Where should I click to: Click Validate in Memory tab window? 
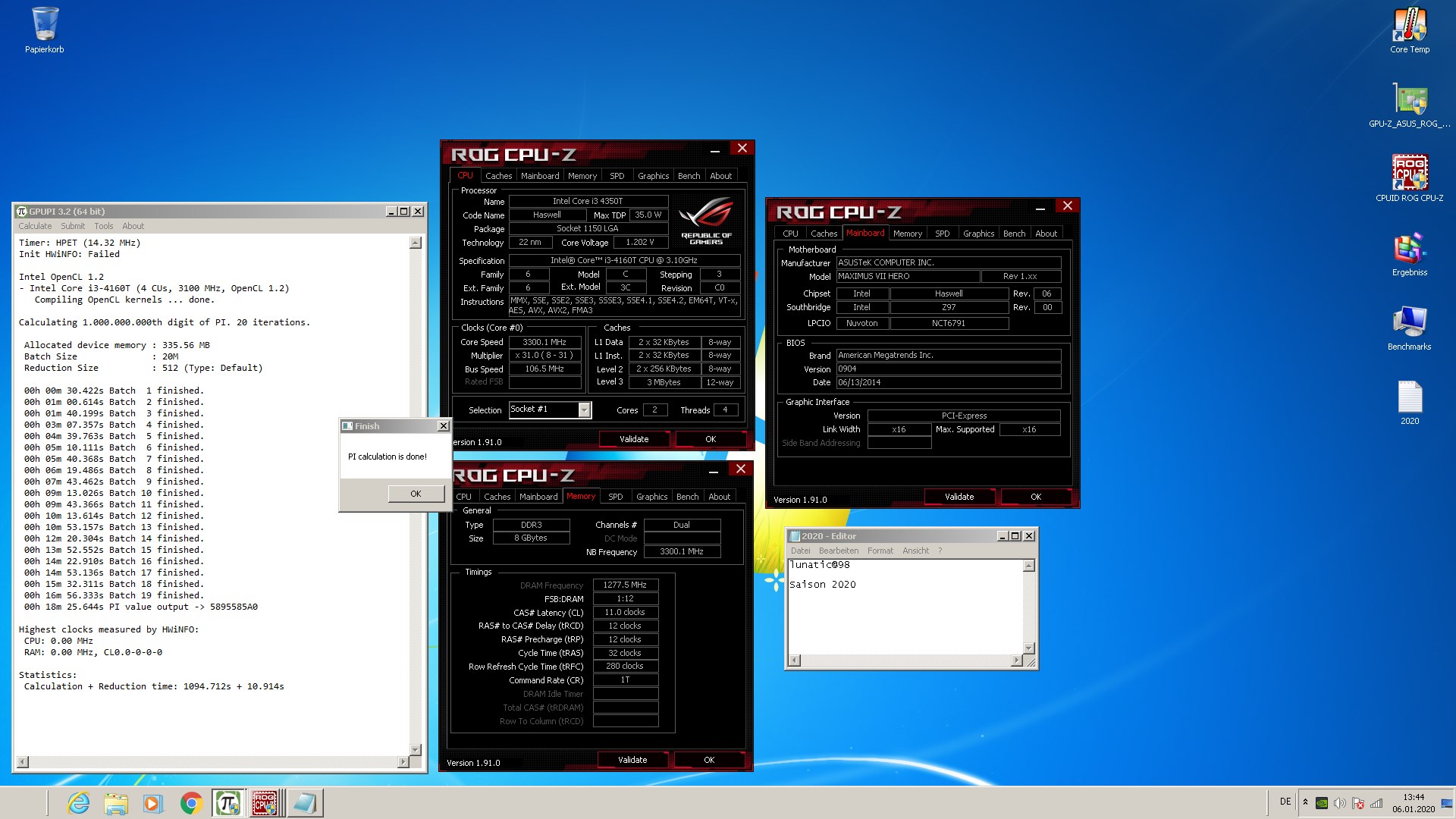632,760
